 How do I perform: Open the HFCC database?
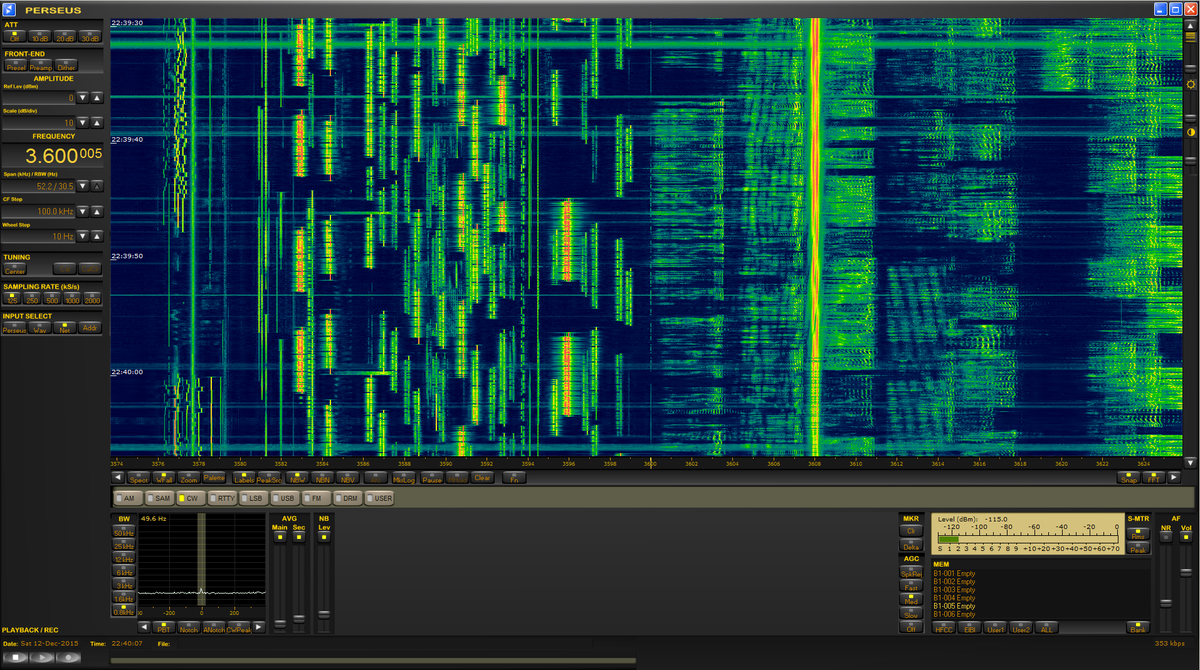[x=944, y=628]
